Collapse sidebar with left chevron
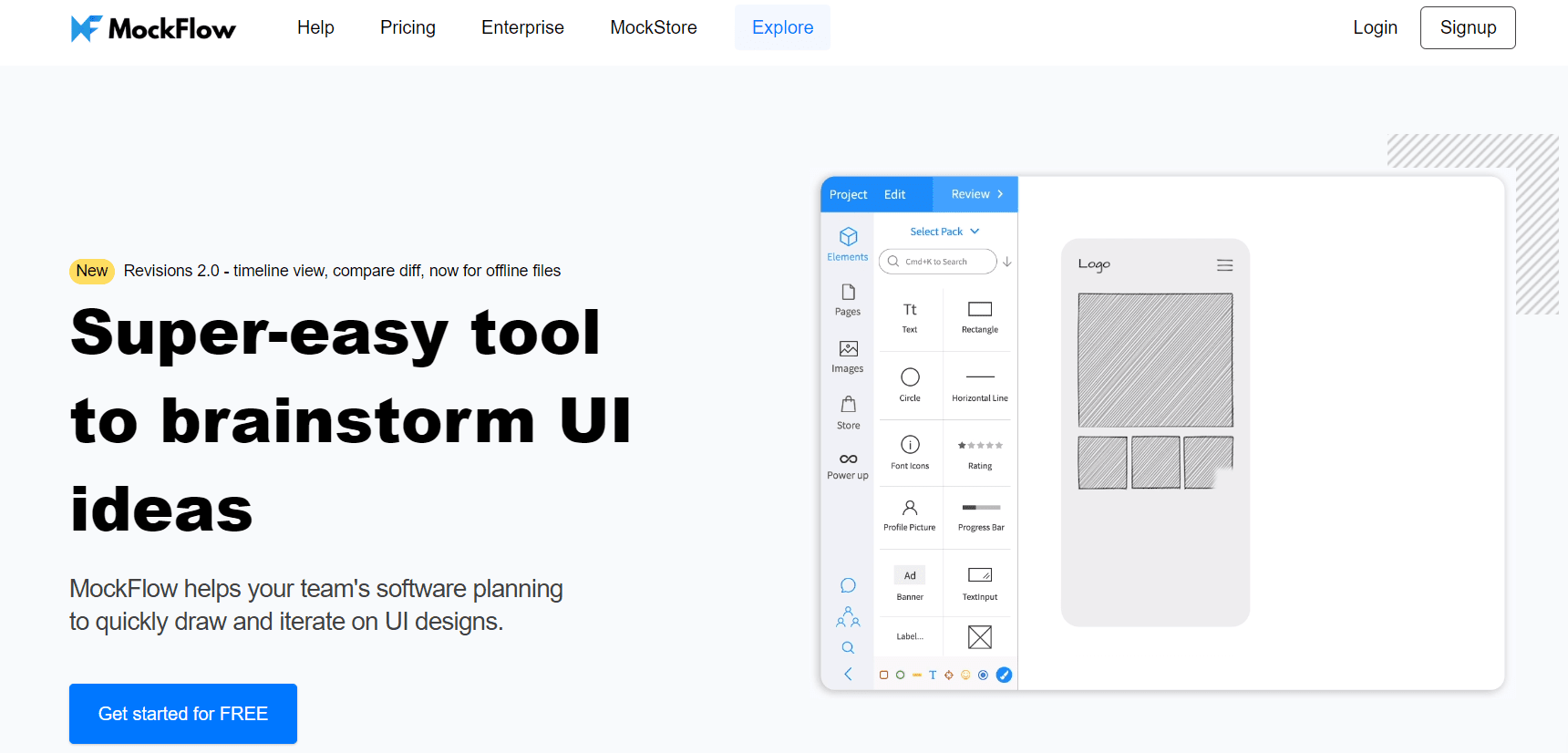1568x753 pixels. [848, 674]
